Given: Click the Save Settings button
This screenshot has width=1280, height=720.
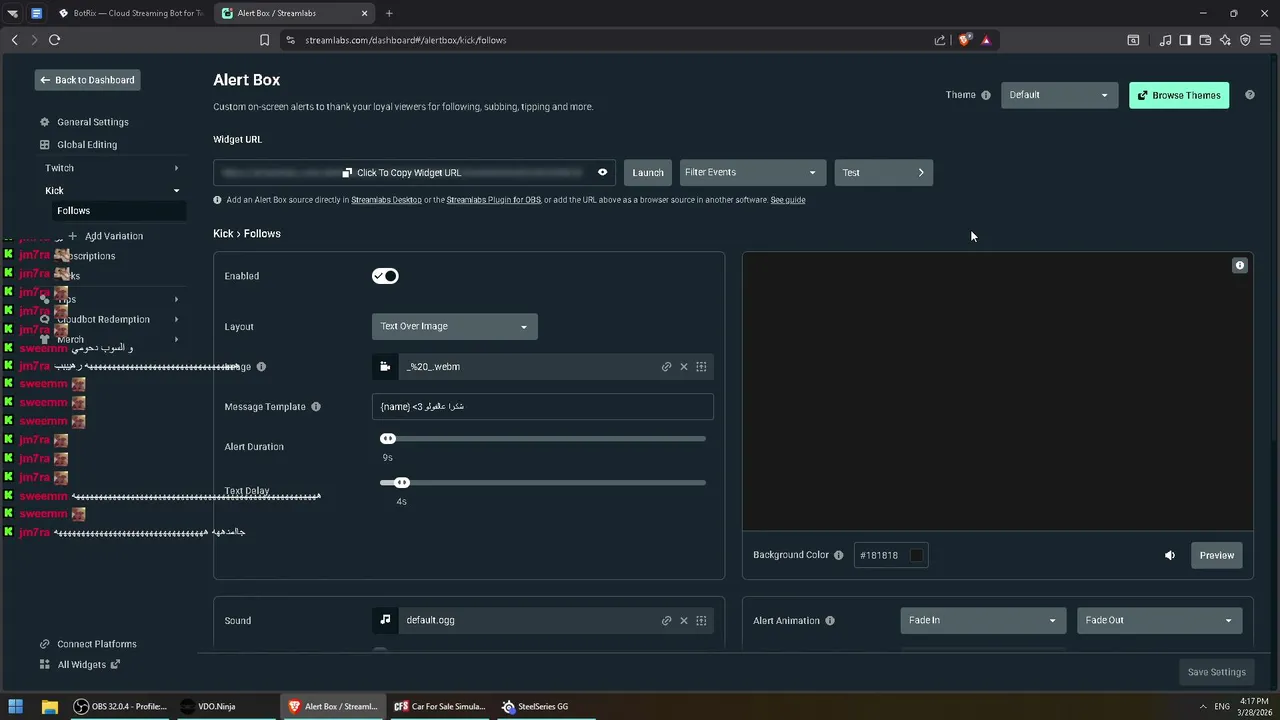Looking at the screenshot, I should coord(1216,672).
